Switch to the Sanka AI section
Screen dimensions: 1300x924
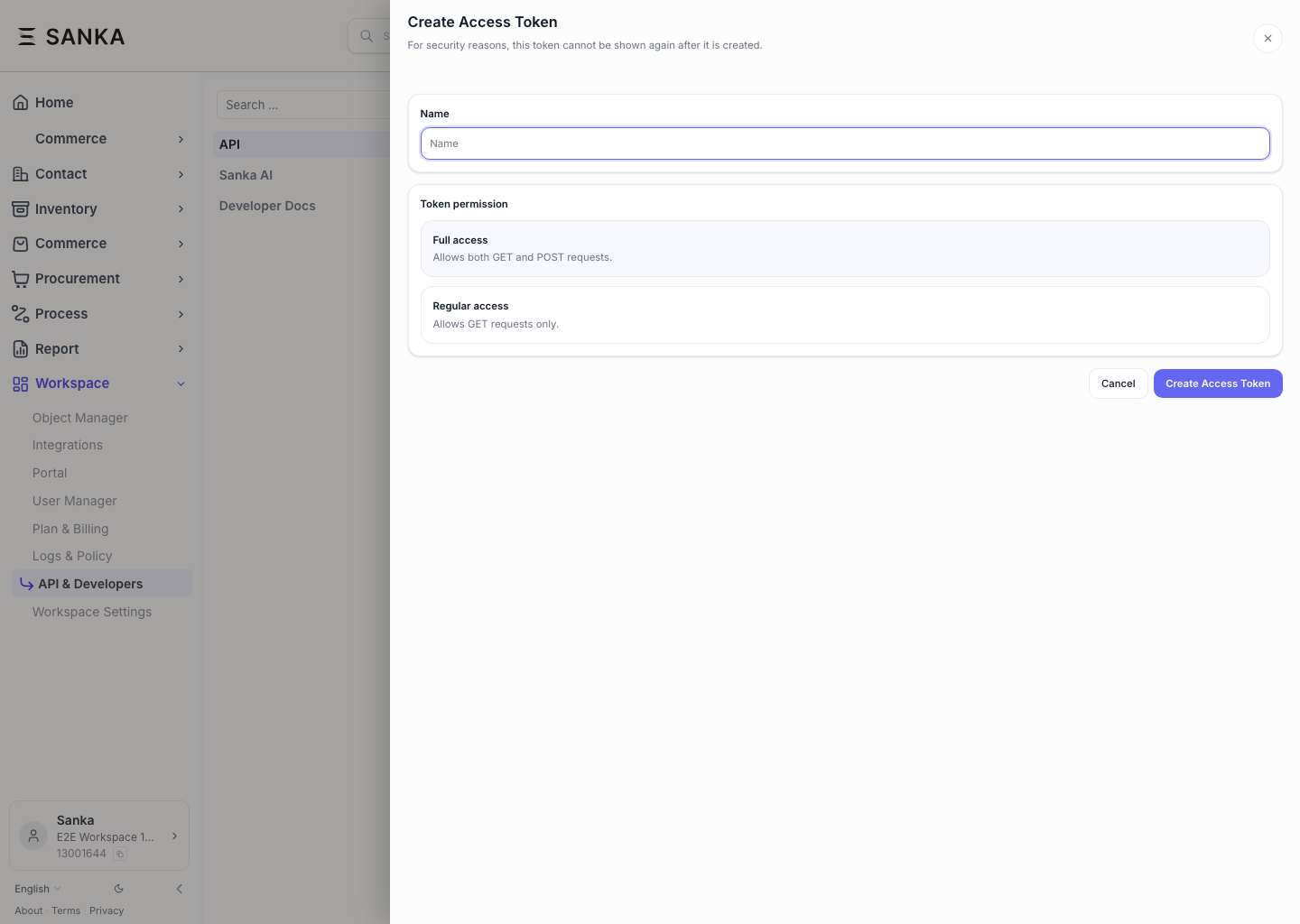(x=246, y=174)
